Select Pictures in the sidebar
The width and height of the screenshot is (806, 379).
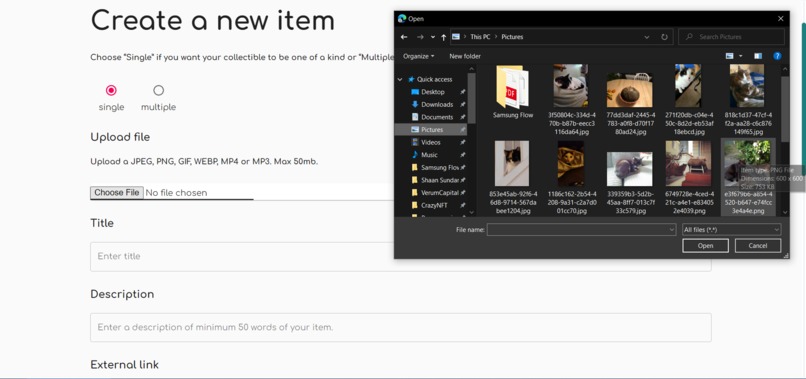point(431,130)
